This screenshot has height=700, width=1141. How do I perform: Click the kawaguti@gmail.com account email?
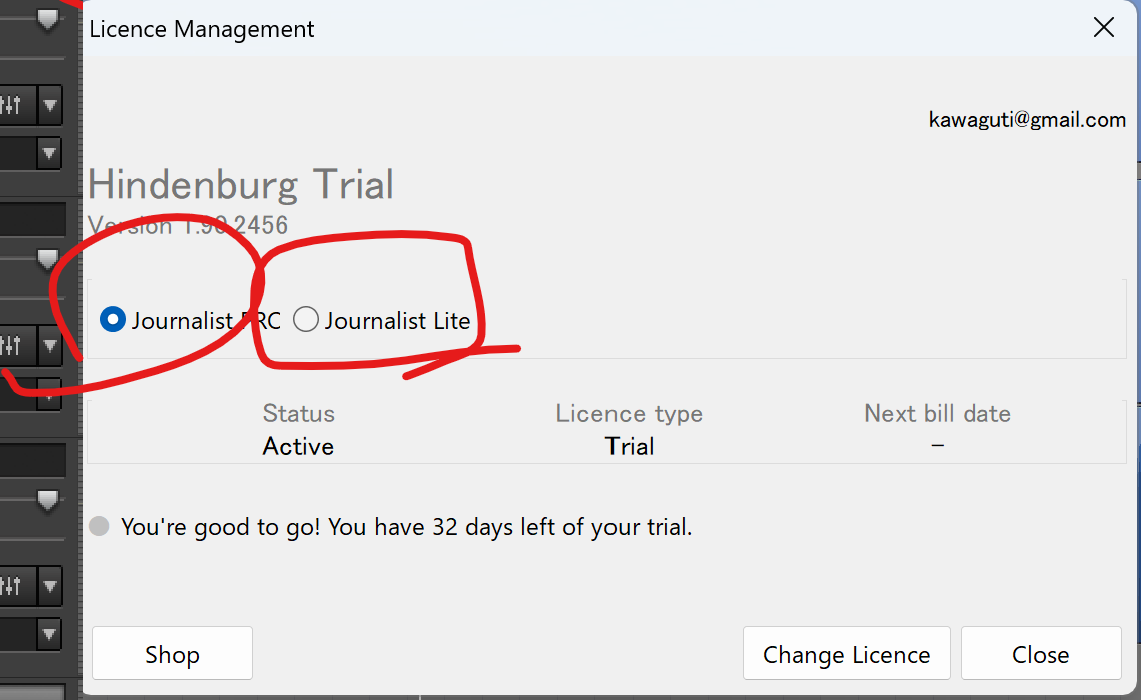click(1027, 119)
